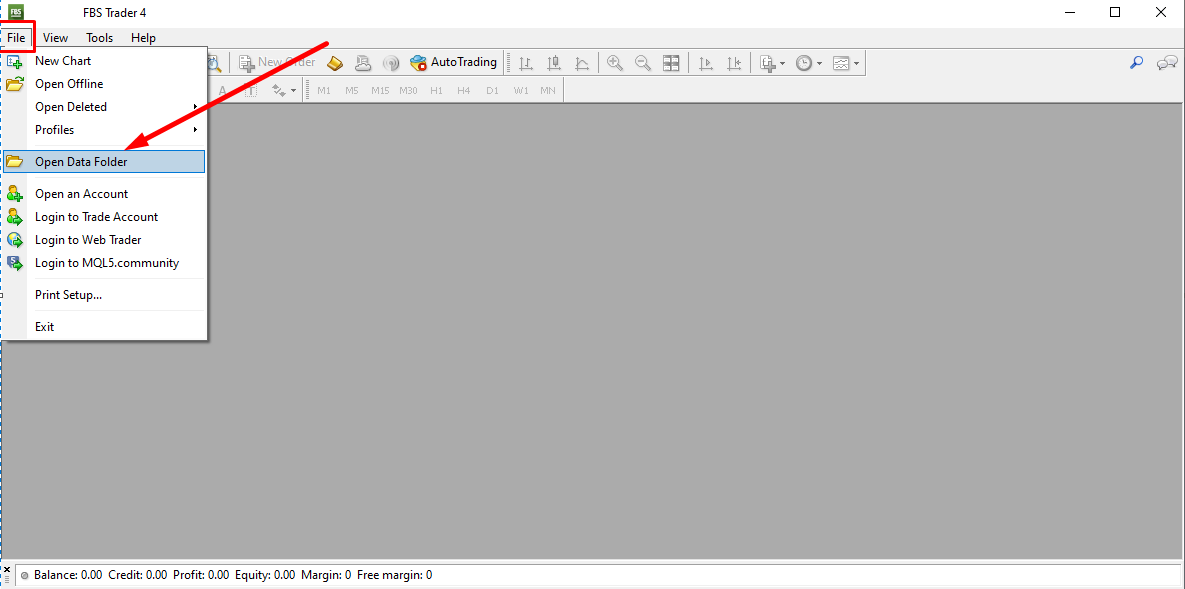
Task: Open the File menu
Action: point(17,38)
